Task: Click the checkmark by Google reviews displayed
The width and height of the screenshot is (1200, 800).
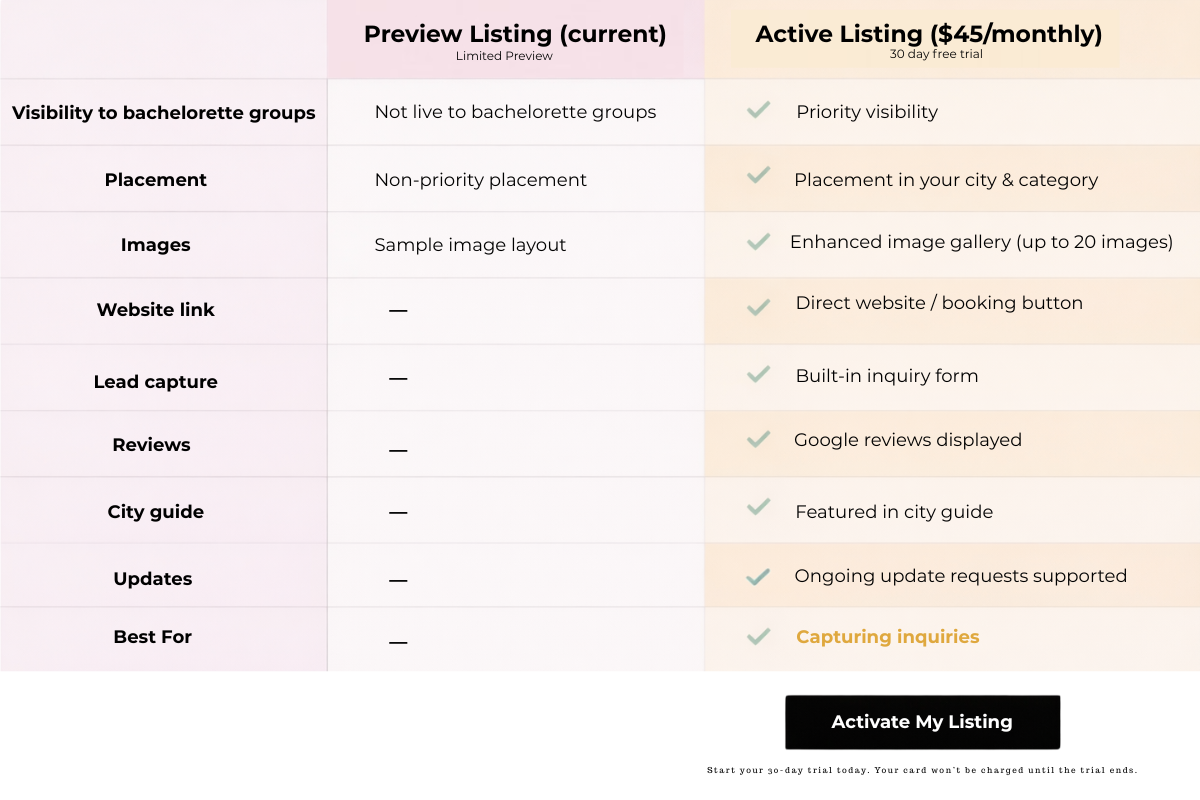Action: [x=758, y=439]
